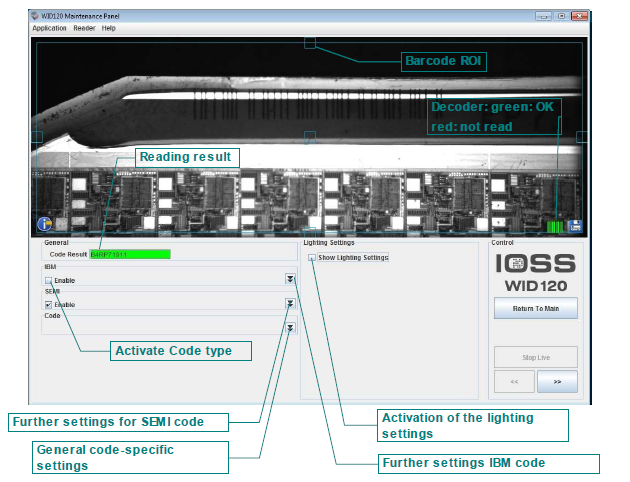Maximize the WID120 Maintenance Panel window
The height and width of the screenshot is (482, 630).
coord(561,16)
